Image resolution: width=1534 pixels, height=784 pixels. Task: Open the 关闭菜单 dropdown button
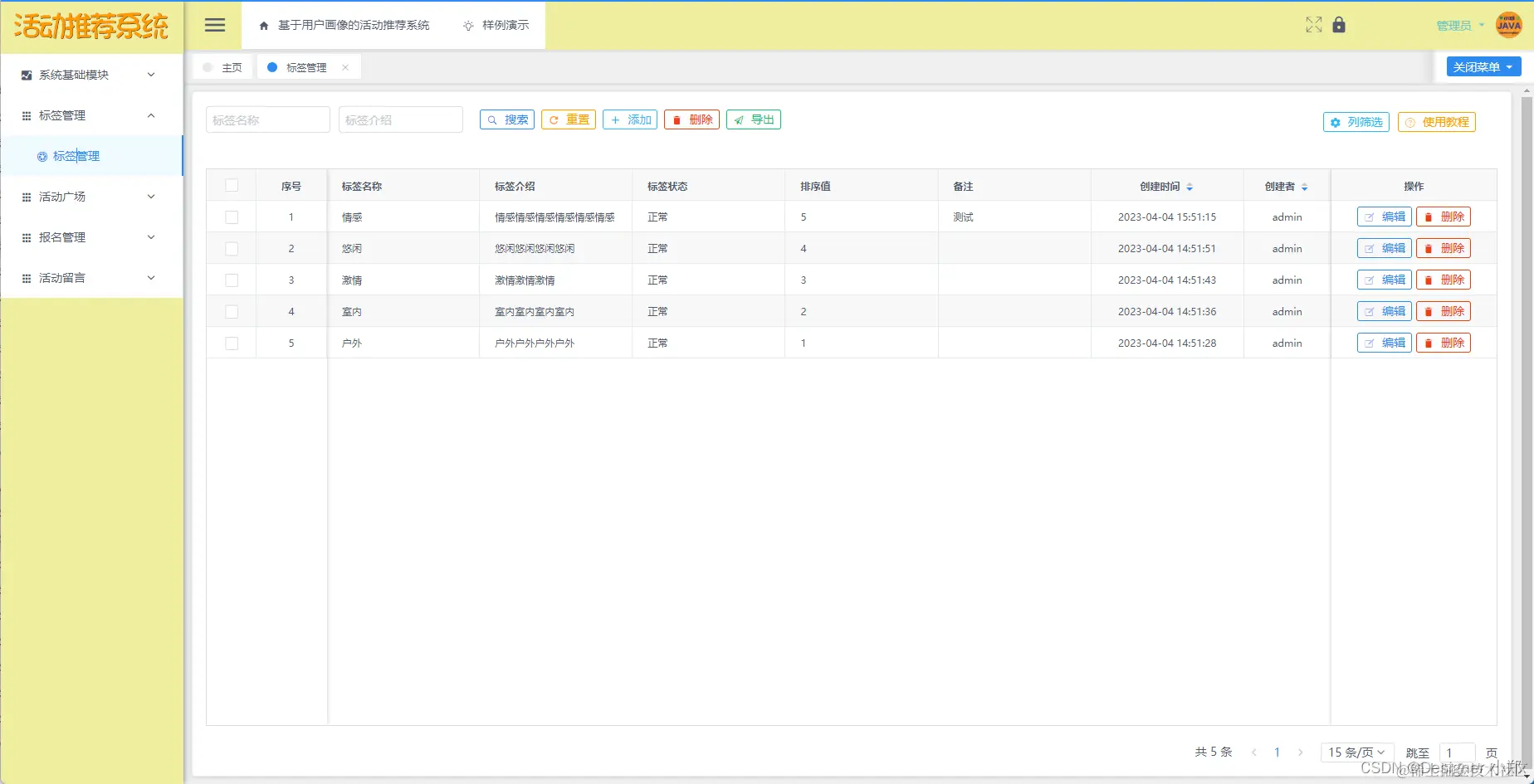click(x=1483, y=67)
